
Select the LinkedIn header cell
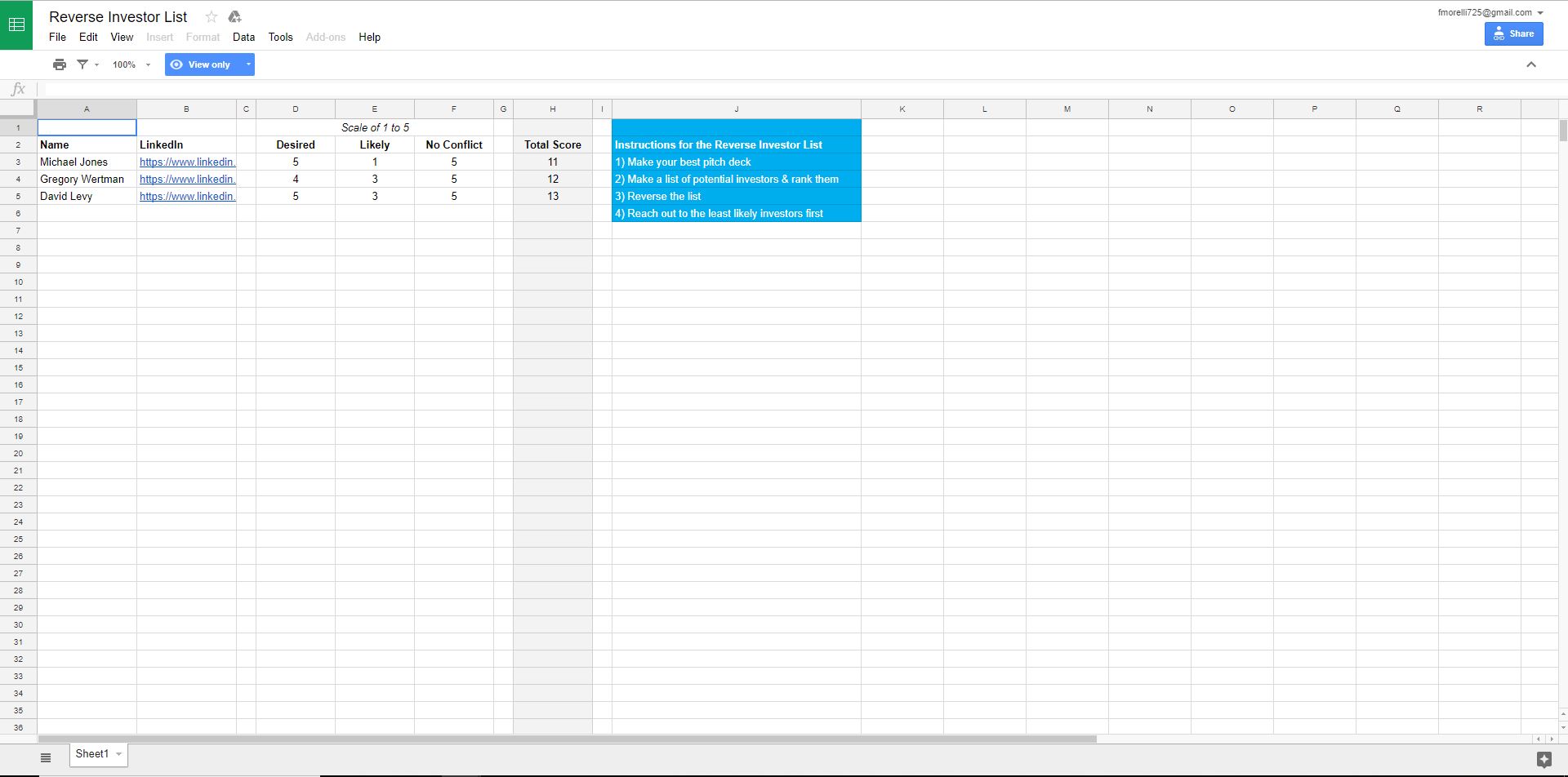[186, 144]
